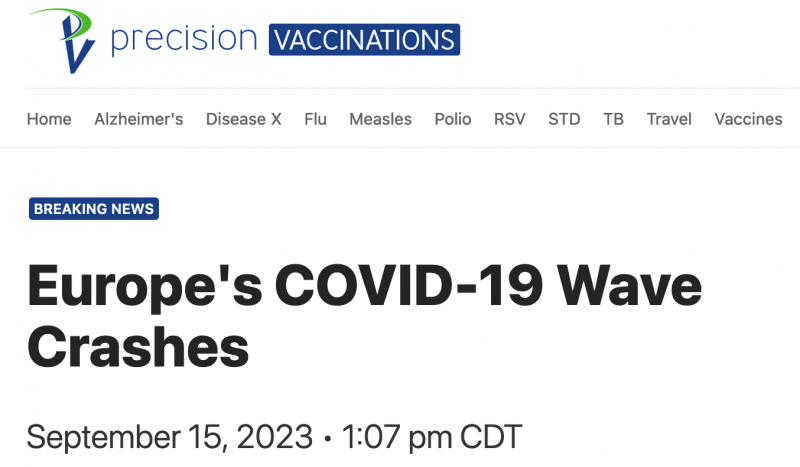Go to the Alzheimer's section
Viewport: 800px width, 467px height.
tap(138, 119)
